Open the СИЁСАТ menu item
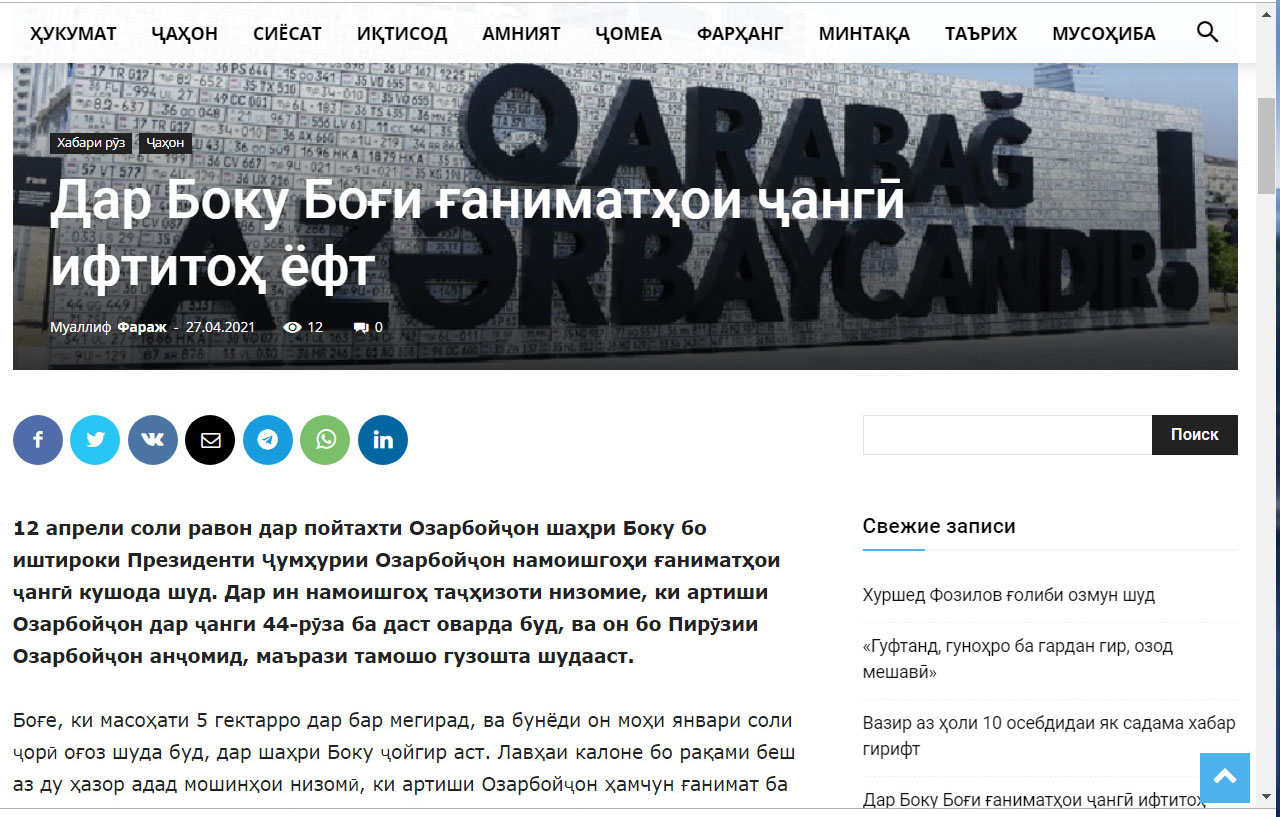Viewport: 1280px width, 817px height. pos(287,34)
